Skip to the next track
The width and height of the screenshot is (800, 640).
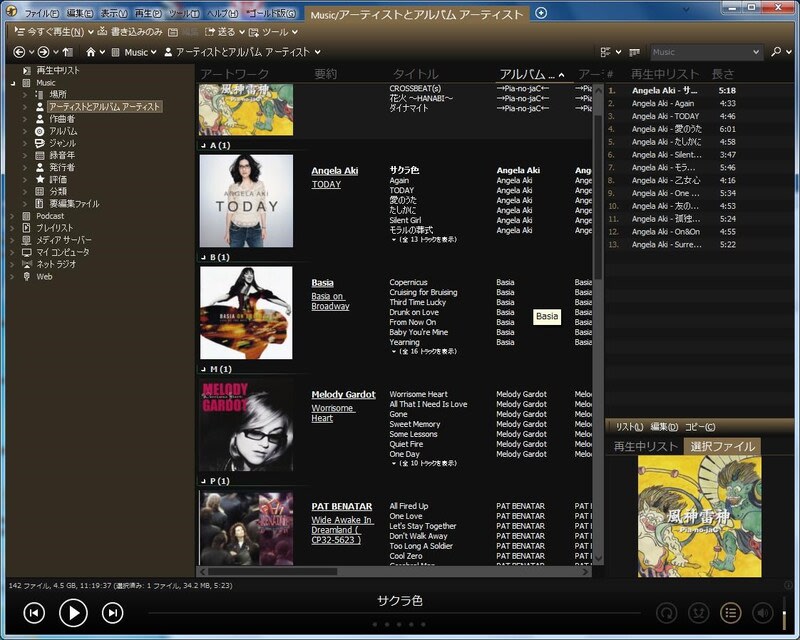pos(113,613)
